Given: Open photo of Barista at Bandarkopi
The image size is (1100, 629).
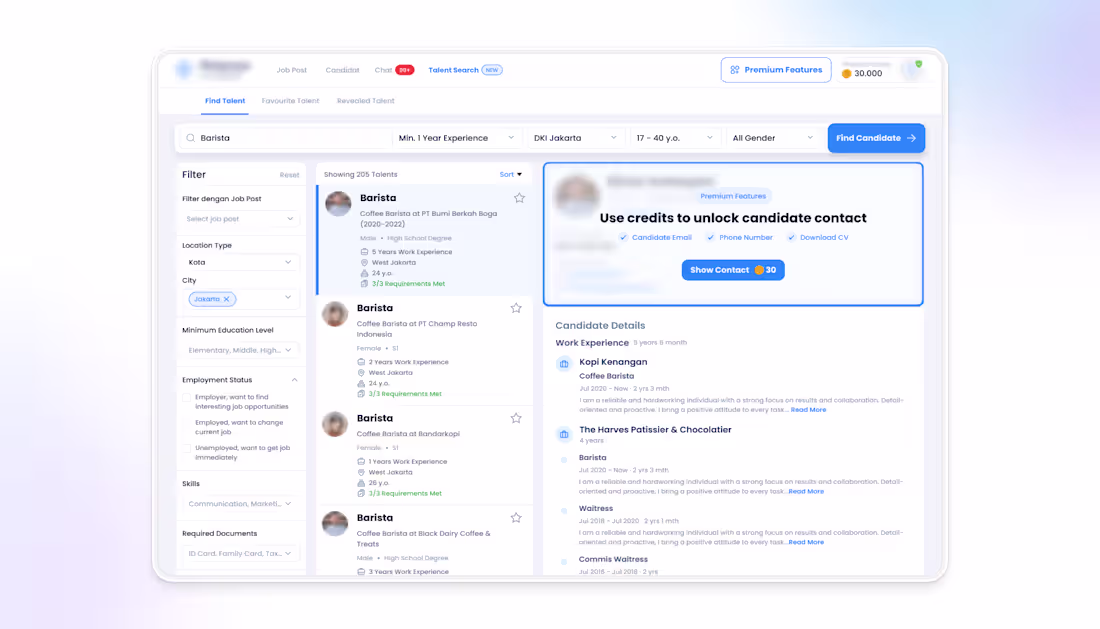Looking at the screenshot, I should tap(335, 424).
